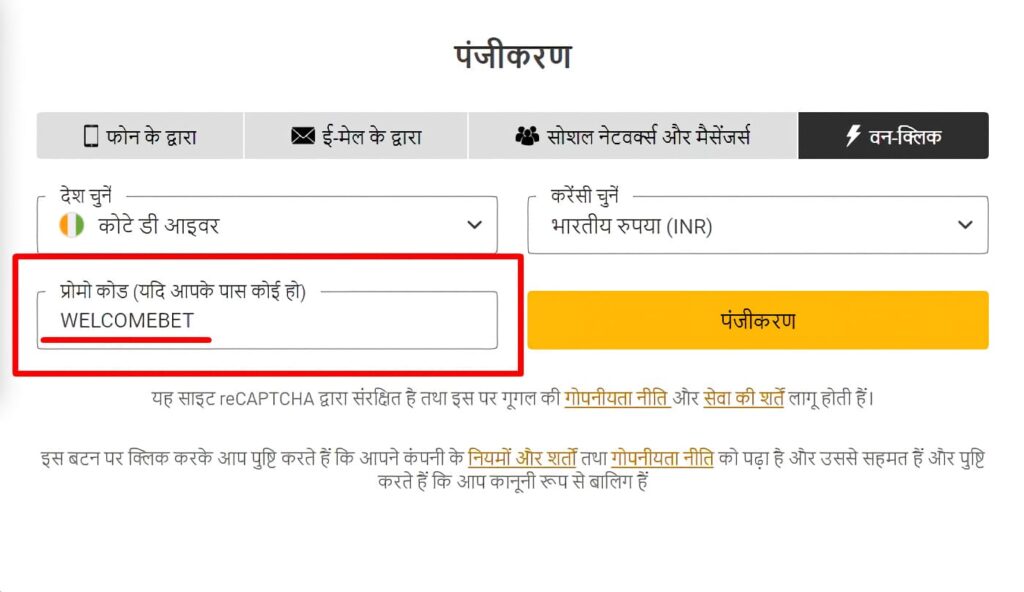Screen dimensions: 1024x592
Task: Switch to ई-मेल के द्वारा tab
Action: point(356,135)
